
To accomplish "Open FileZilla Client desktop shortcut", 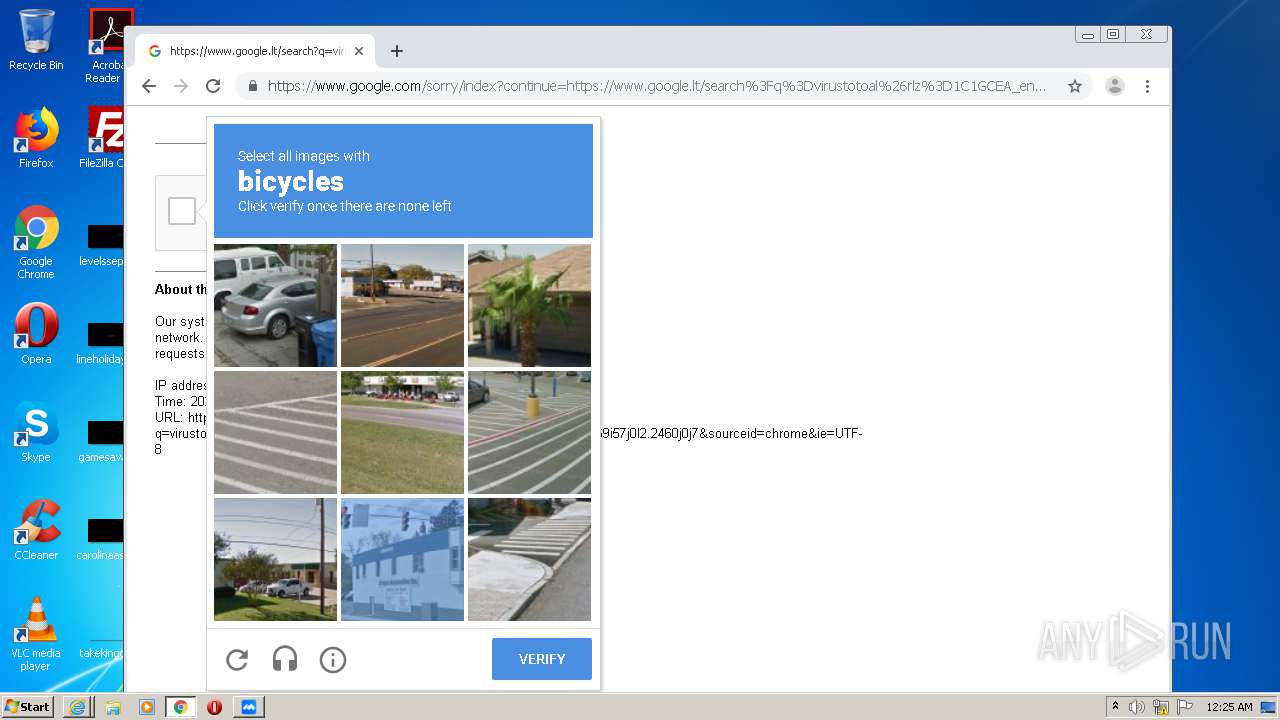I will pos(103,138).
